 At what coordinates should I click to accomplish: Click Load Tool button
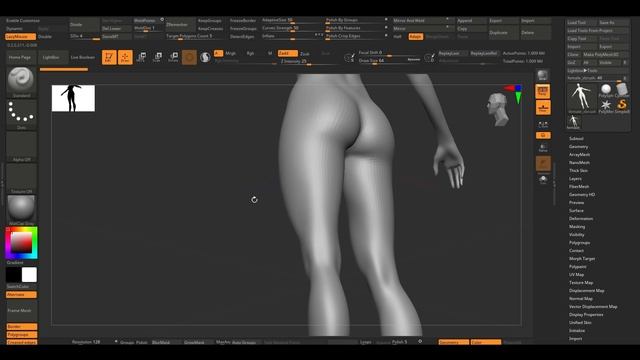coord(582,23)
